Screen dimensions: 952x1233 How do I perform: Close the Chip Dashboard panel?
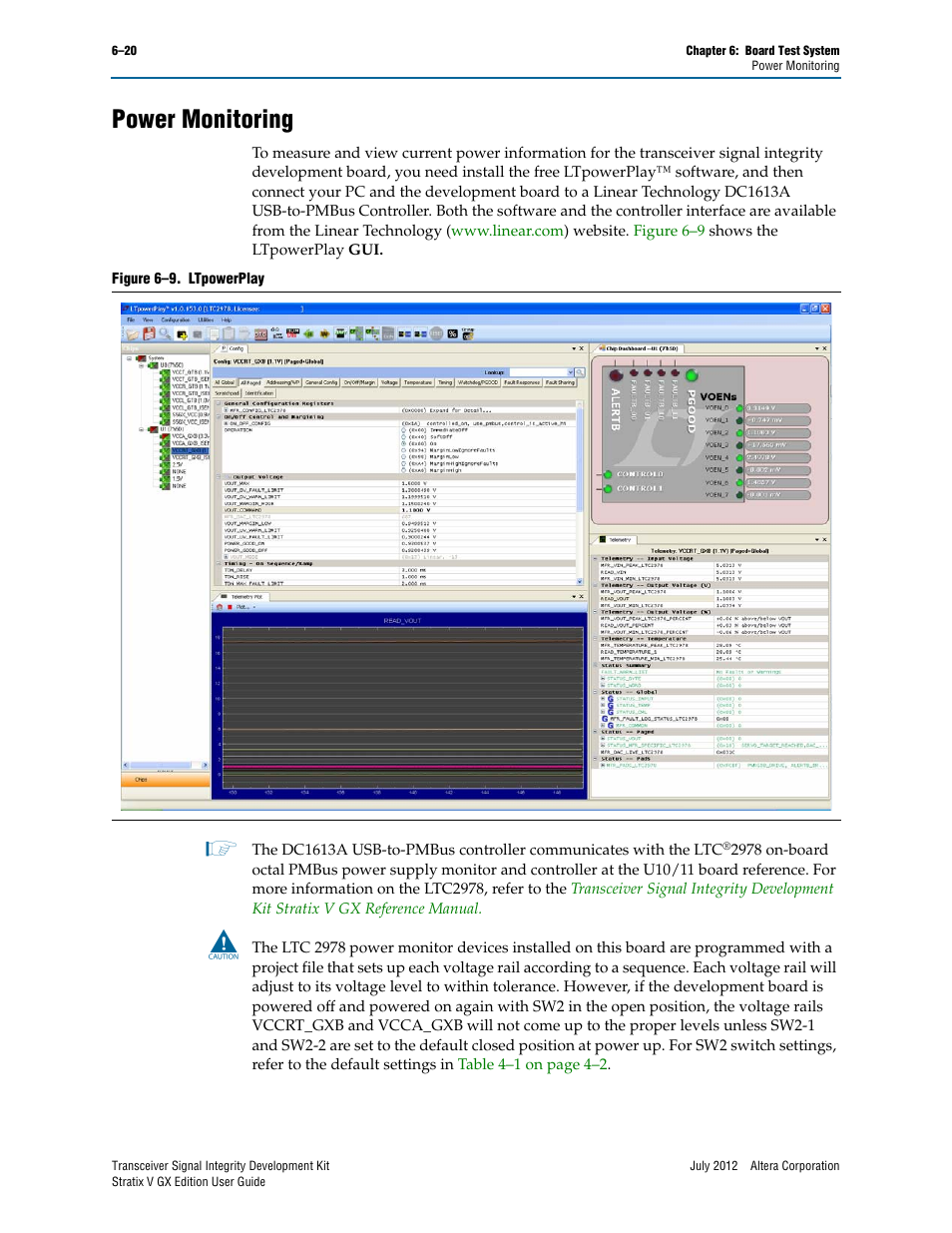824,349
